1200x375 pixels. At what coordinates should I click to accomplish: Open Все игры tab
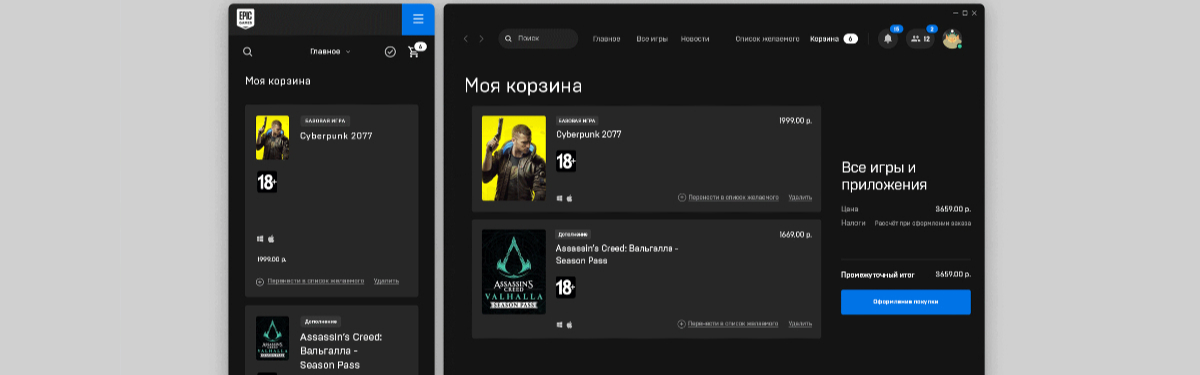651,39
